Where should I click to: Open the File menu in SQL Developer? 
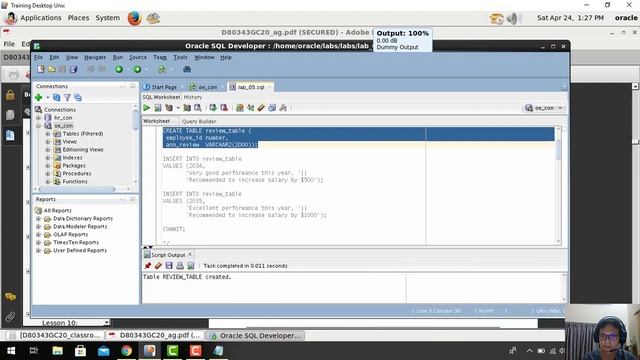[38, 58]
